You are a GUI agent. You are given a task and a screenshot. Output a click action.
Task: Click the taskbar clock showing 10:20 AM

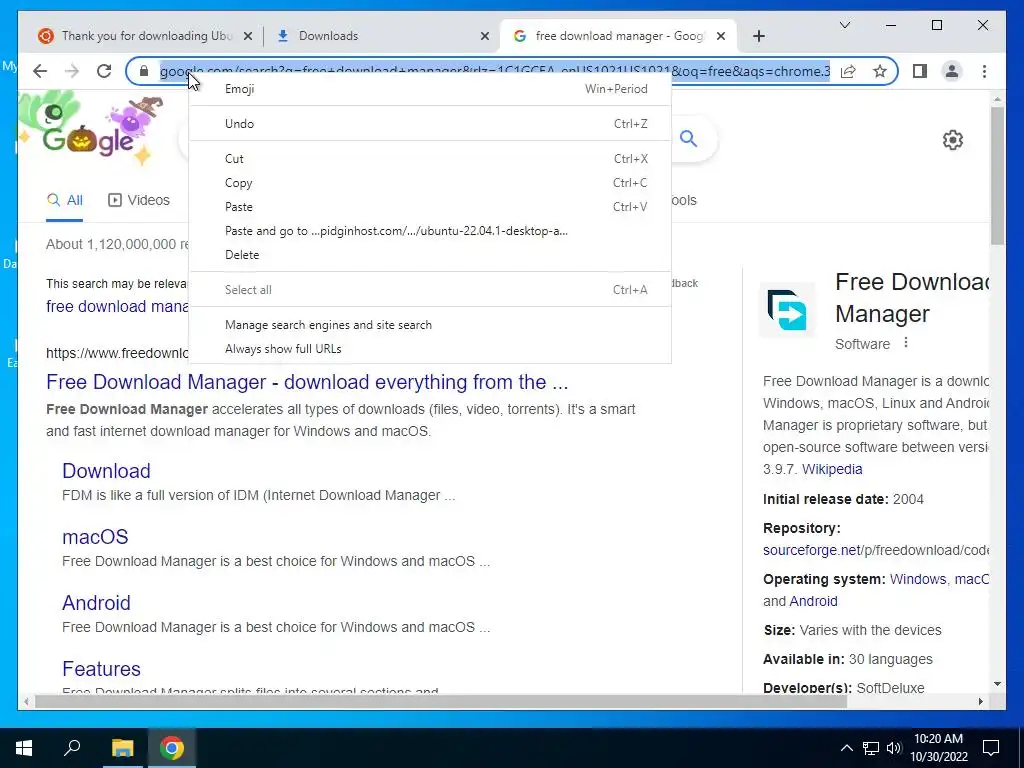[938, 748]
